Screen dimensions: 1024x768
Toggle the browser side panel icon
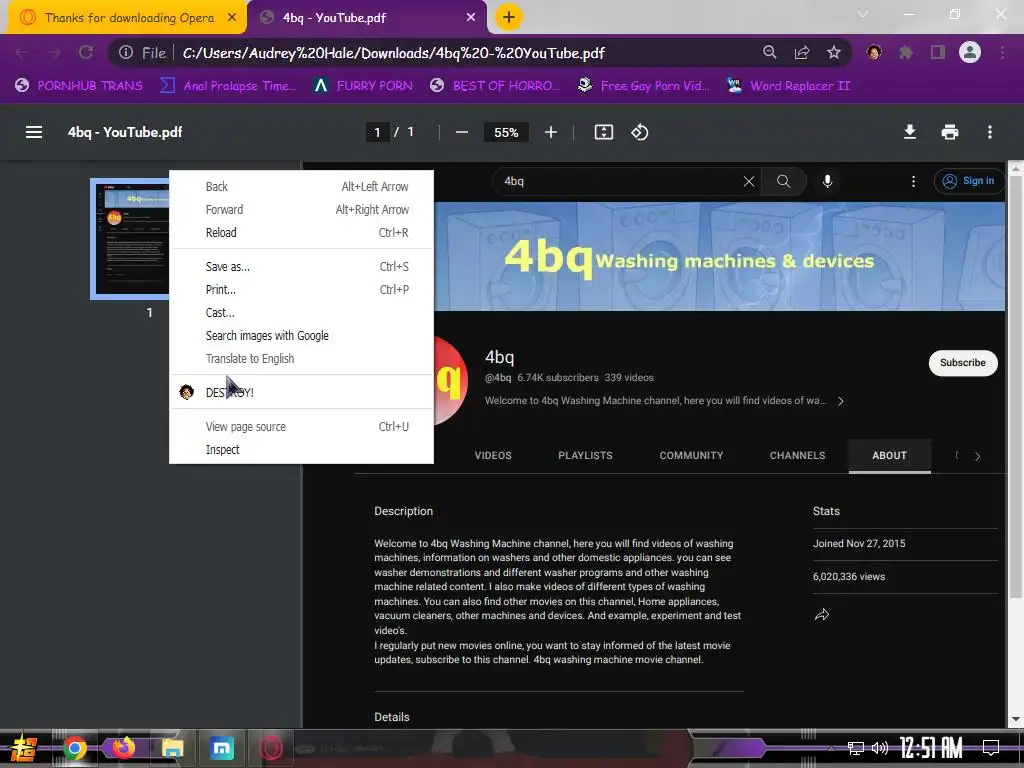(938, 52)
